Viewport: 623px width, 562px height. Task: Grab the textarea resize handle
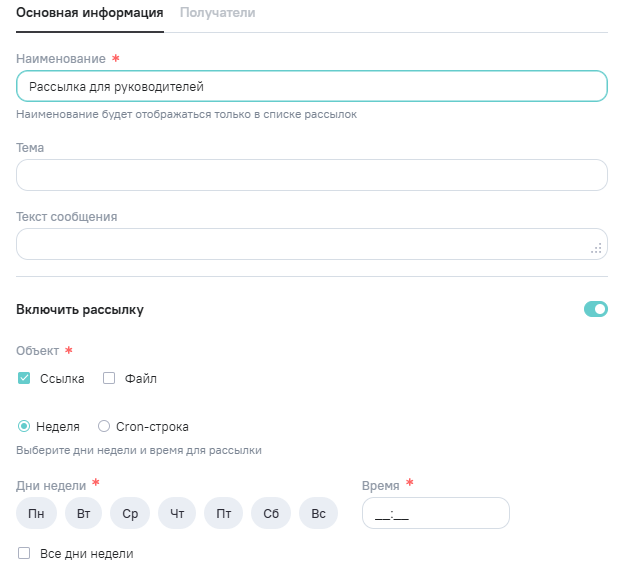pyautogui.click(x=597, y=249)
